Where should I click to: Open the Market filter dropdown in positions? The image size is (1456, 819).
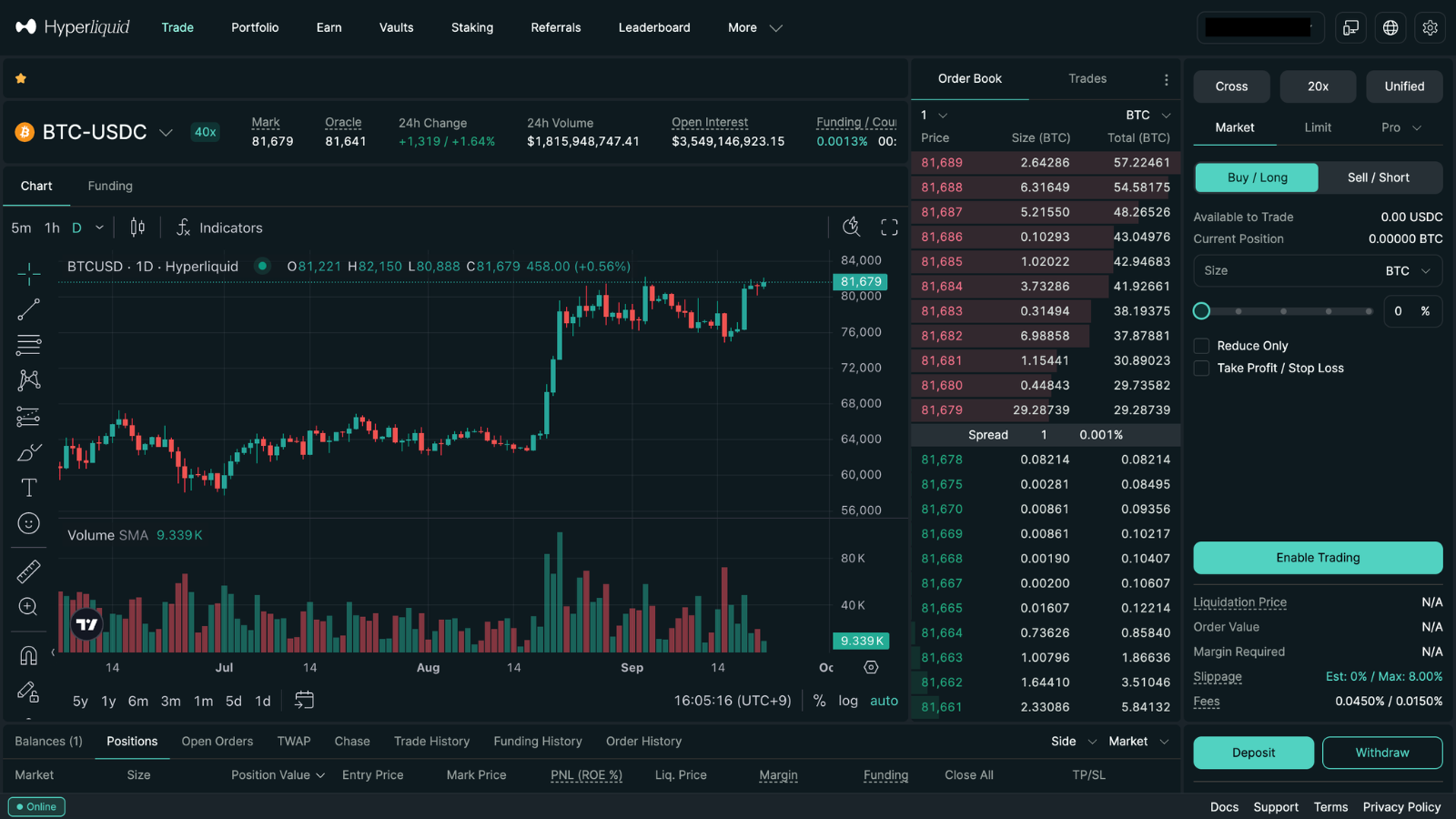[1138, 742]
